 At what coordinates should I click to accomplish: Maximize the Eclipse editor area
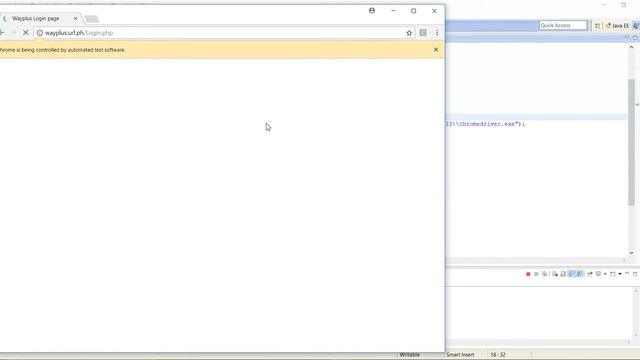(x=635, y=38)
